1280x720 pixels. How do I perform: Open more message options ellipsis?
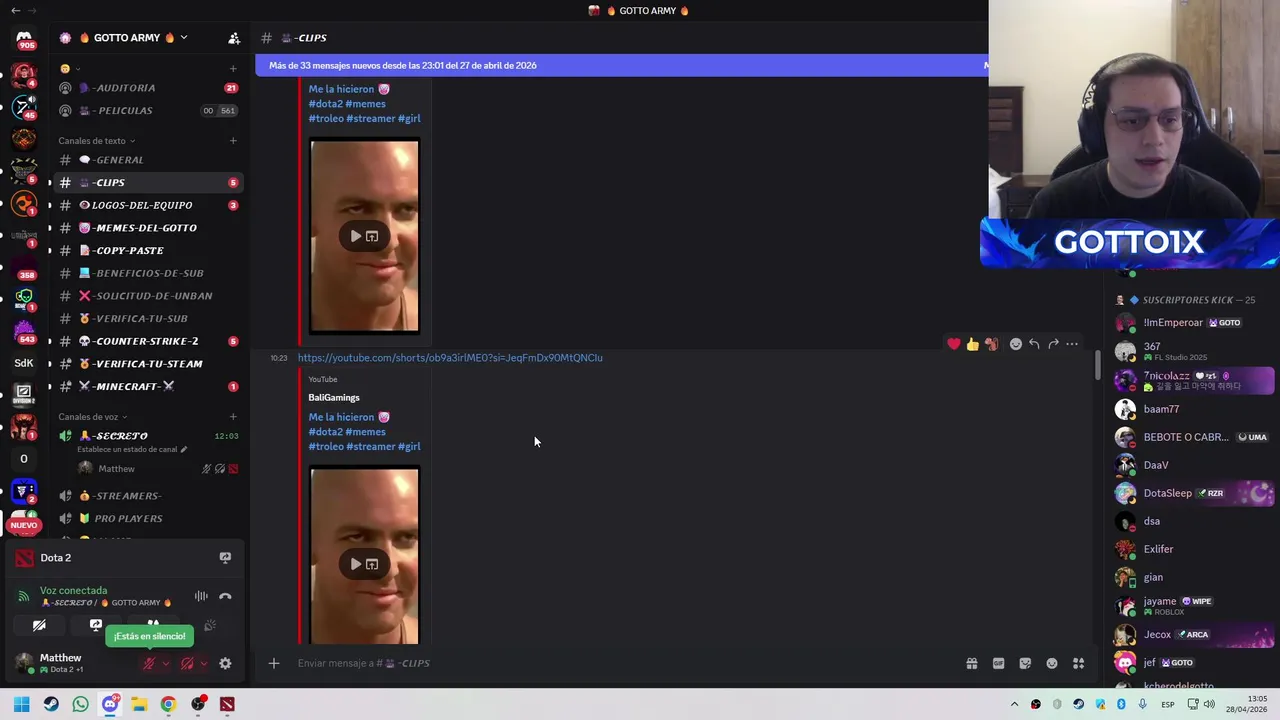(x=1072, y=344)
